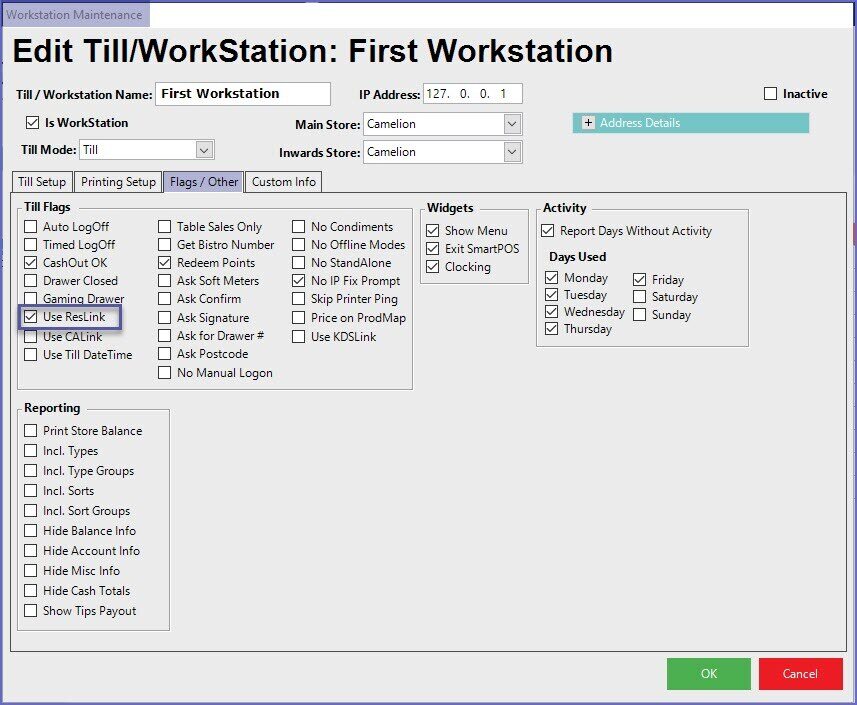Open the Main Store dropdown

click(512, 124)
